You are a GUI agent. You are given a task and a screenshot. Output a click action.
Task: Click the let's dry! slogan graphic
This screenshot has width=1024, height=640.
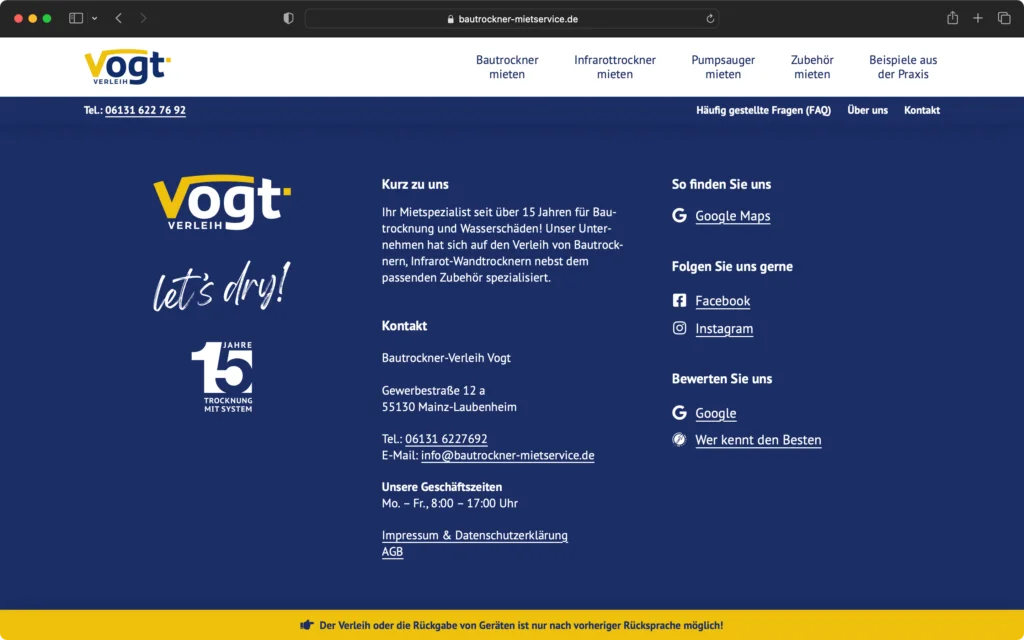[222, 286]
